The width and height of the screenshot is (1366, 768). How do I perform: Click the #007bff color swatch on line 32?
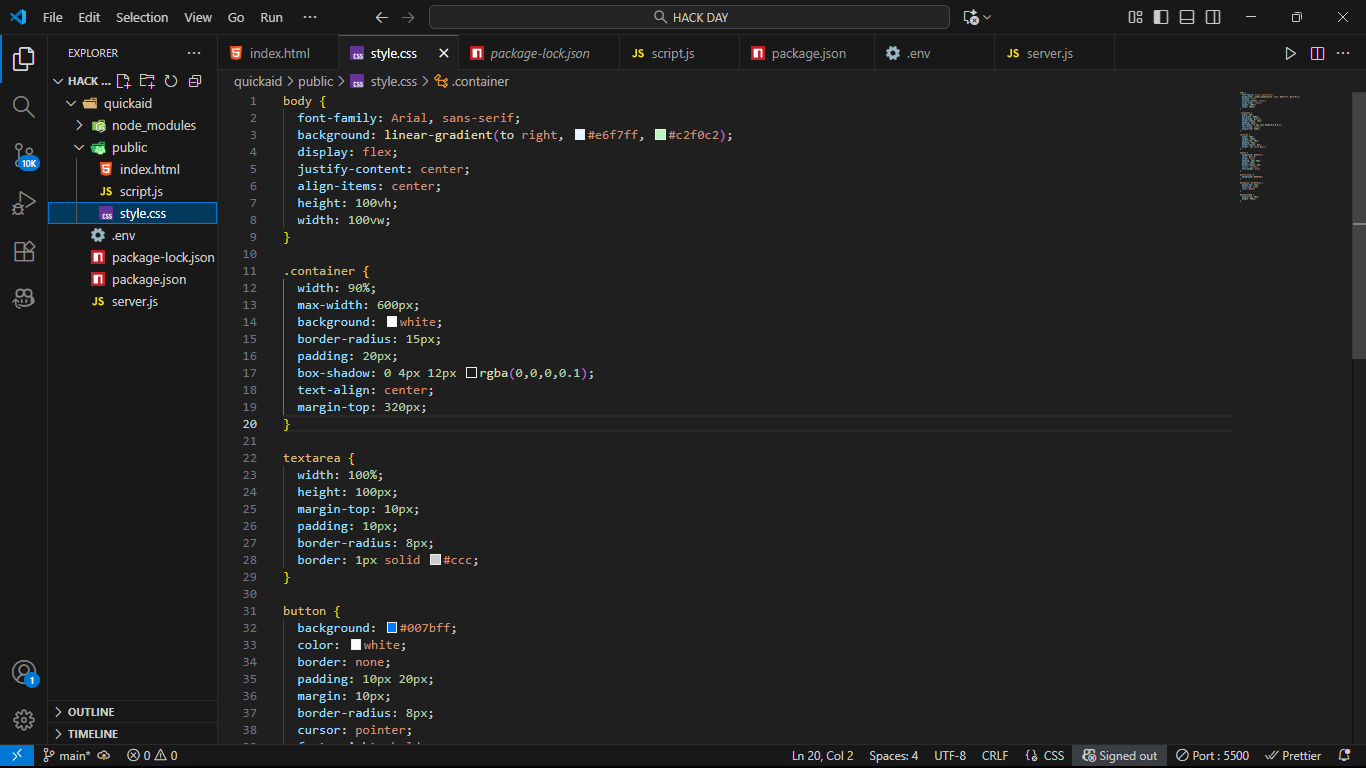click(392, 628)
